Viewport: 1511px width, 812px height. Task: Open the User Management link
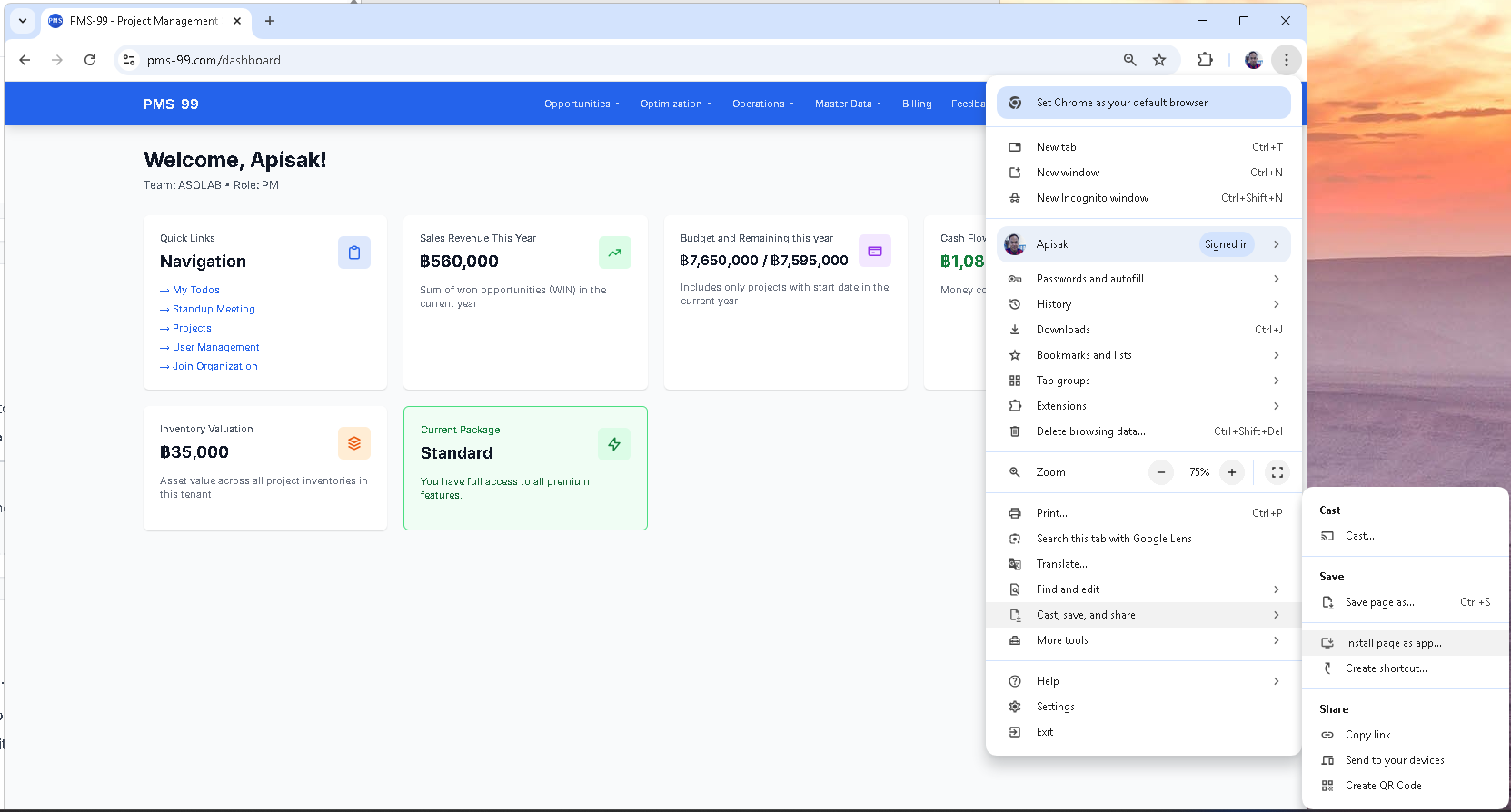210,347
